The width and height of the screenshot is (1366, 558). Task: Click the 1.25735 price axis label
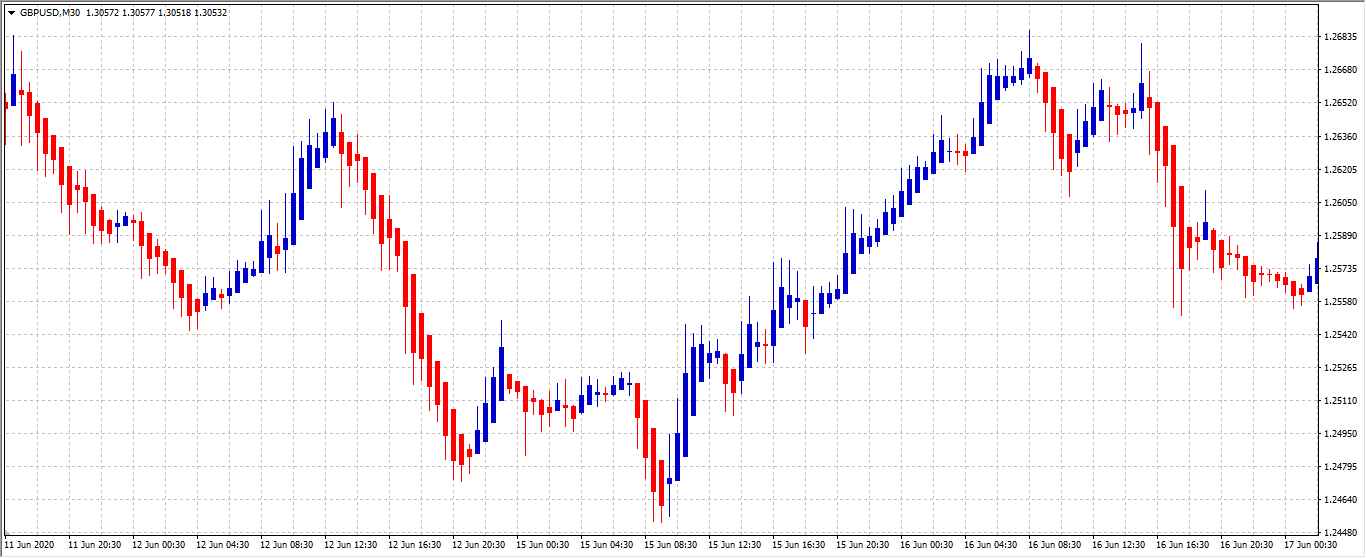point(1338,269)
